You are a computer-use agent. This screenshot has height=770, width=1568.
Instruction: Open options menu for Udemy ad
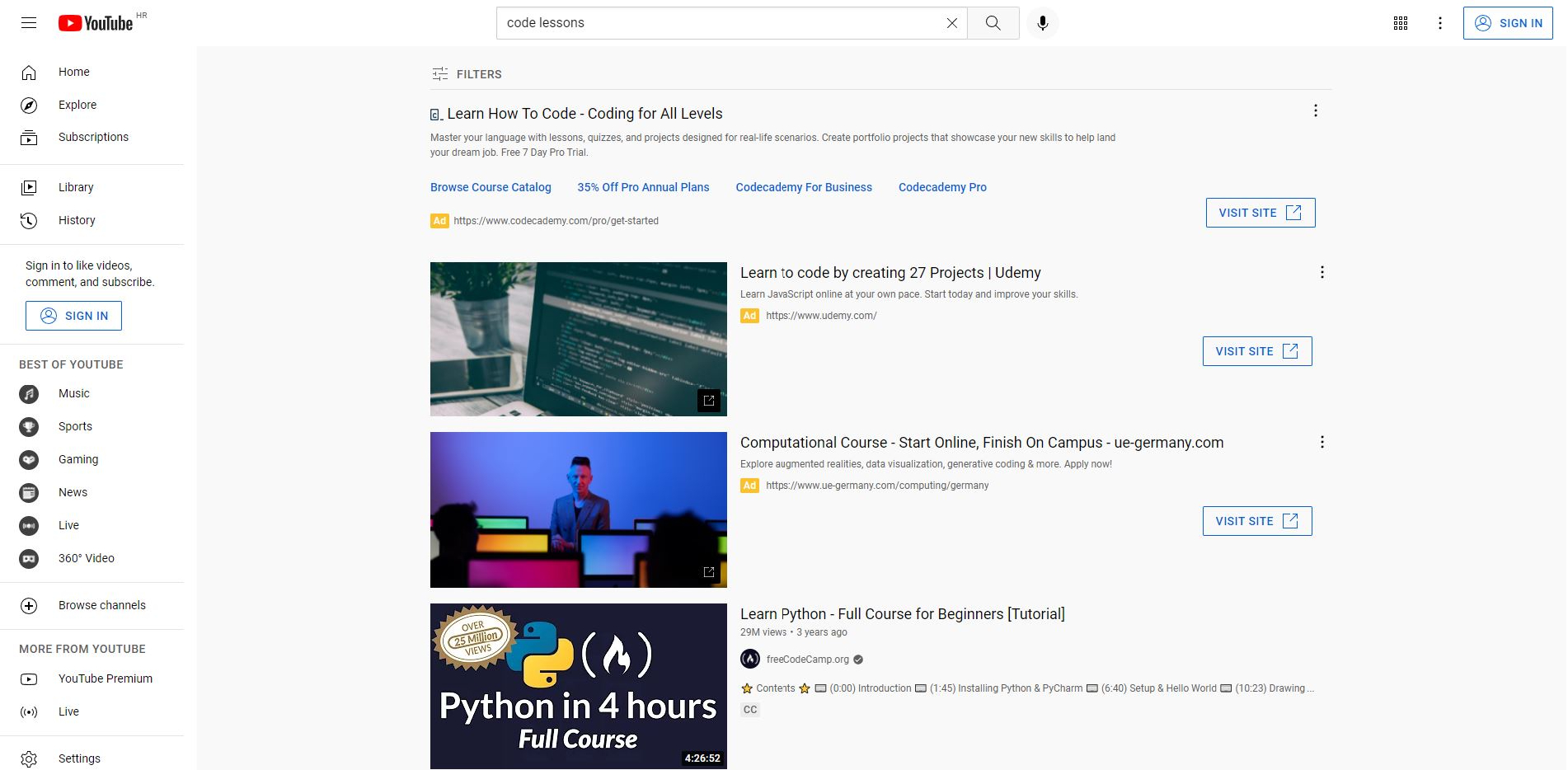[x=1322, y=272]
